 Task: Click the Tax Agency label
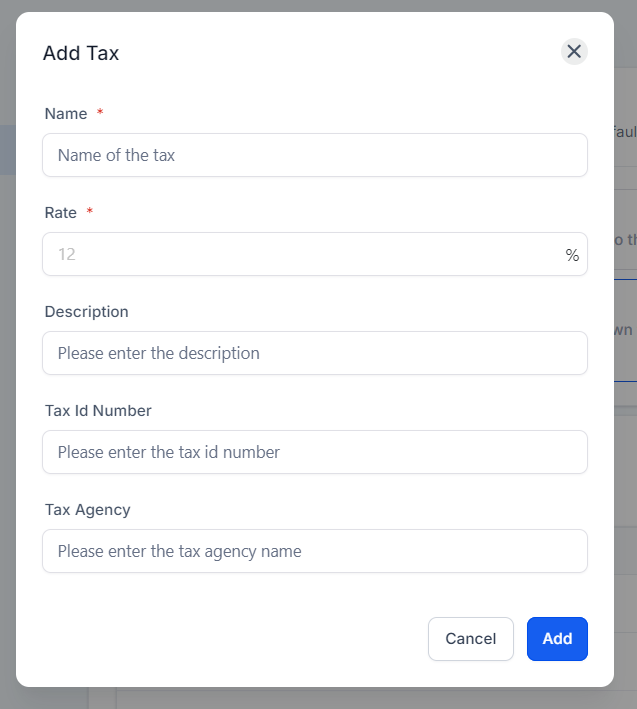coord(87,510)
